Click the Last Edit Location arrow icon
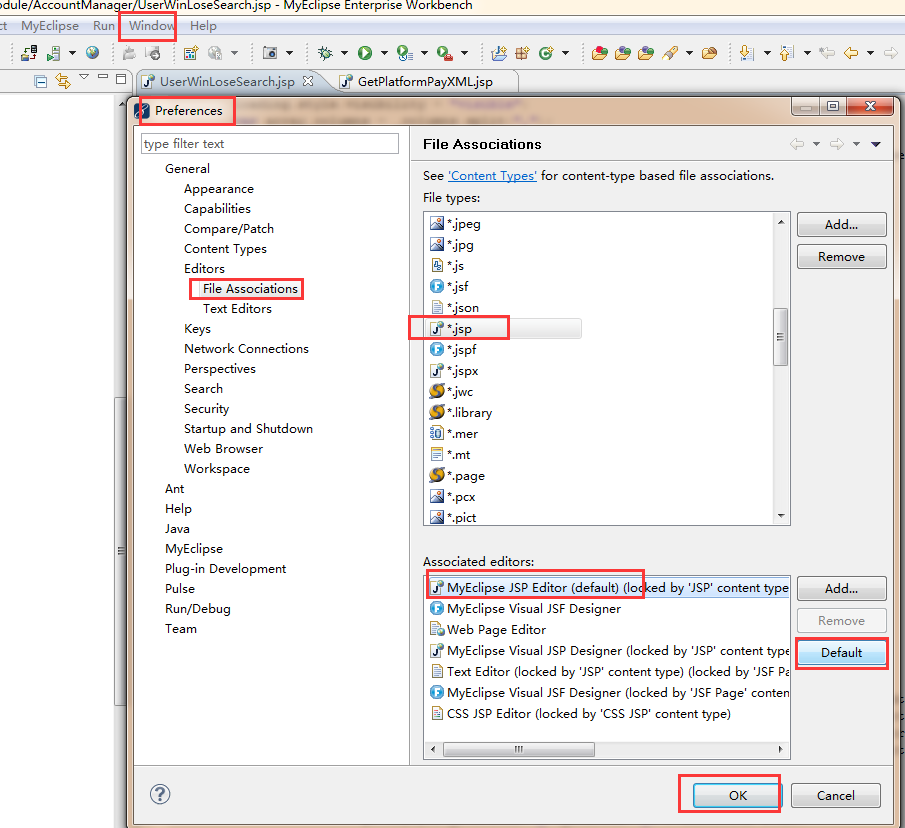This screenshot has height=828, width=905. click(827, 53)
